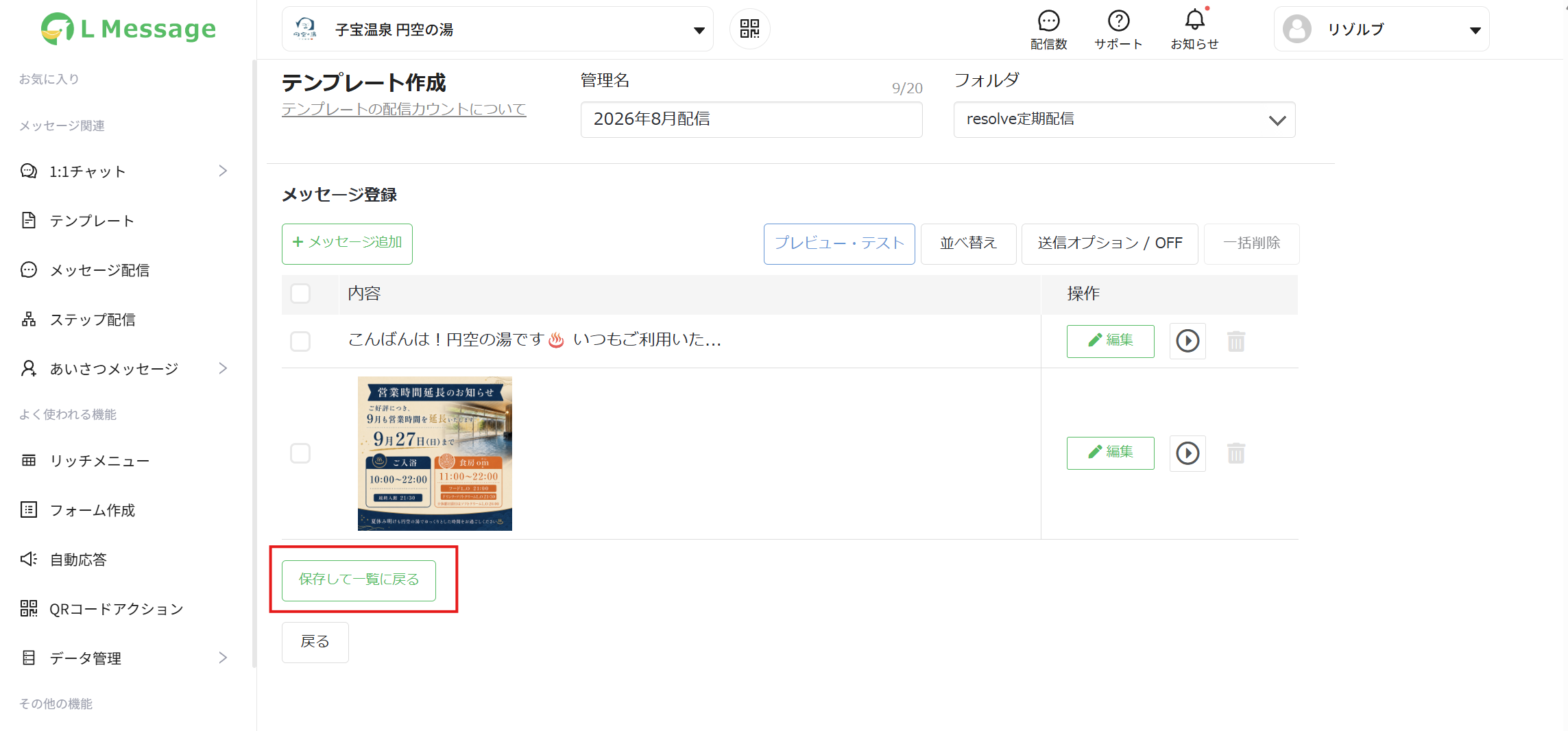Click the L Message logo
This screenshot has height=731, width=1568.
click(128, 29)
